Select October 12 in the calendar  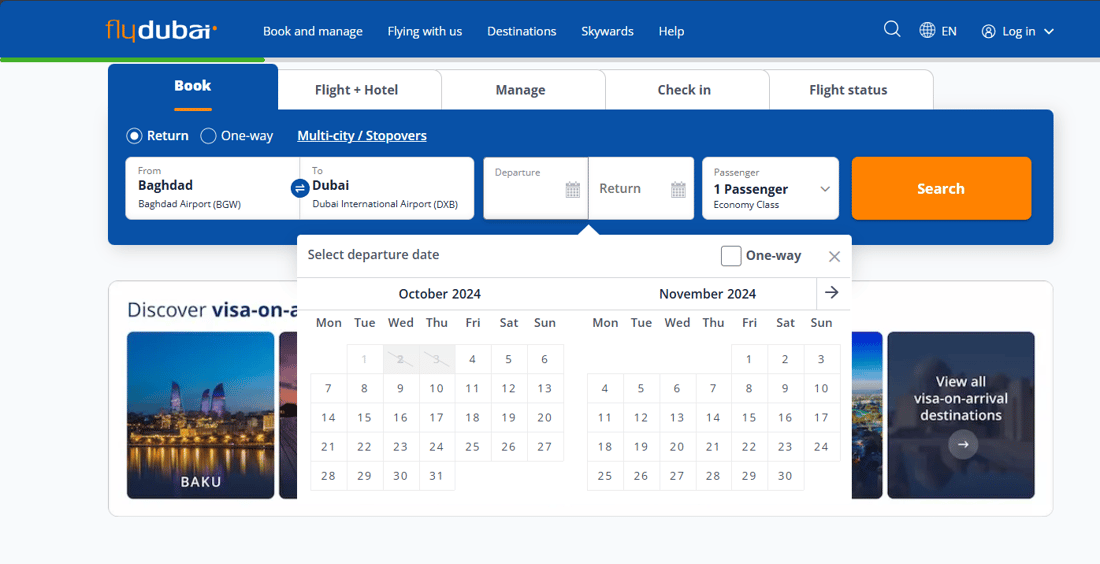pos(509,388)
